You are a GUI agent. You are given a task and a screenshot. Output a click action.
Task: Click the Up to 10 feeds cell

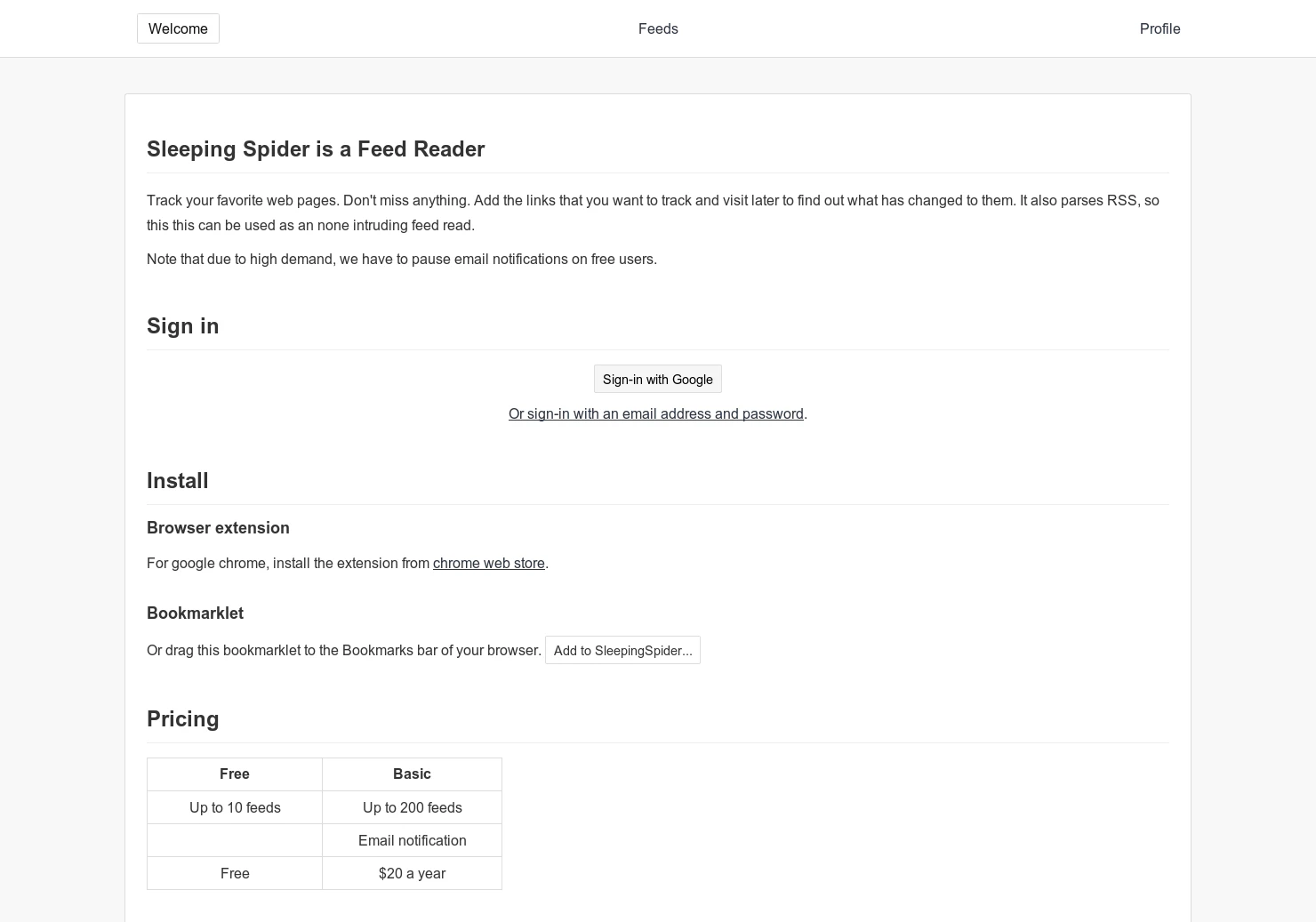pos(234,807)
